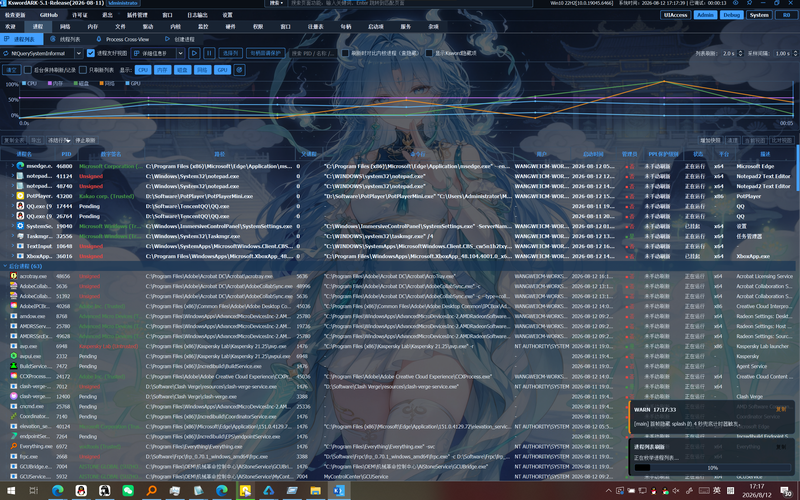The height and width of the screenshot is (500, 800).
Task: Open the 插件管理 plugin menu
Action: [137, 15]
